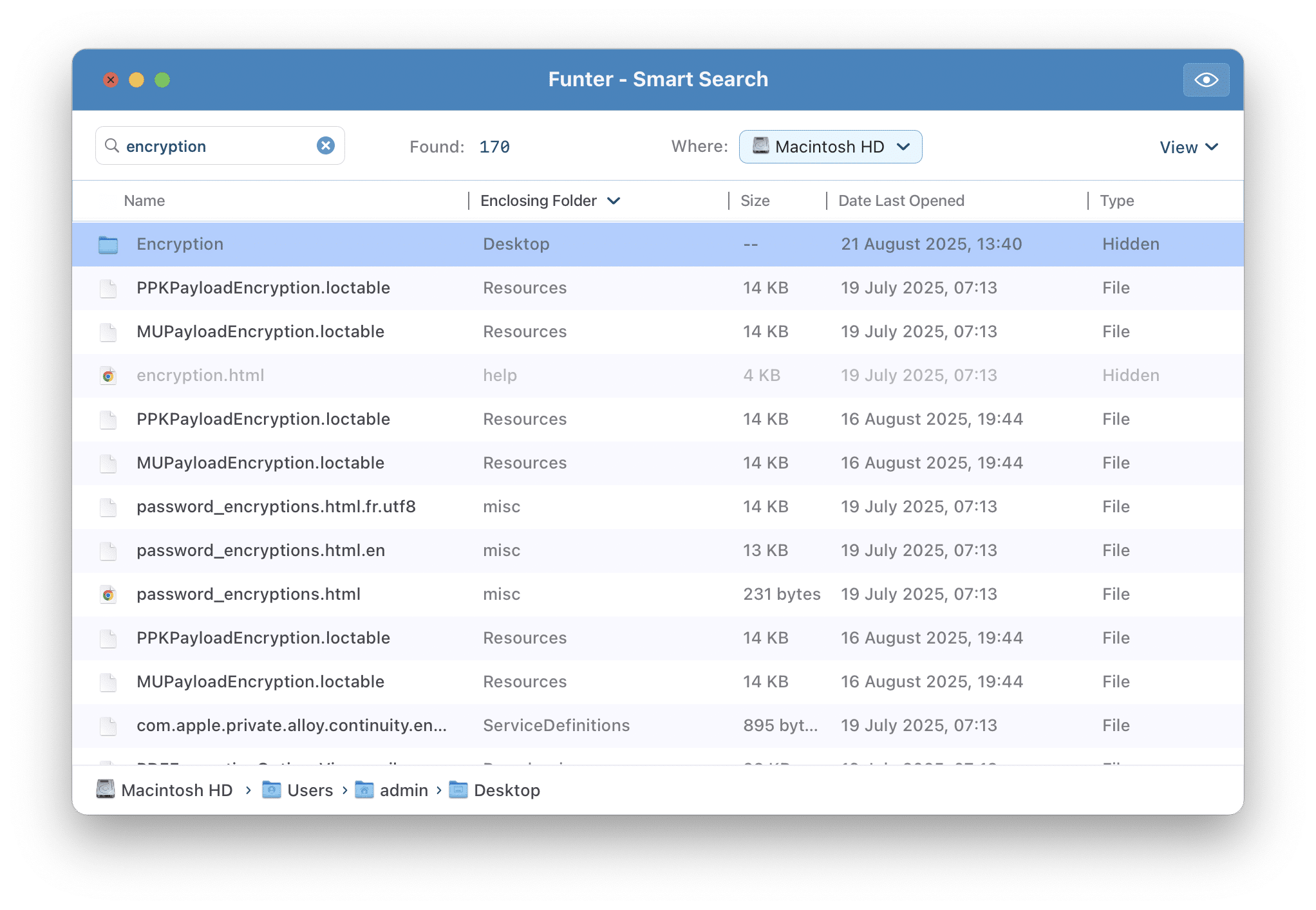Click the 231 bytes size cell

click(782, 594)
